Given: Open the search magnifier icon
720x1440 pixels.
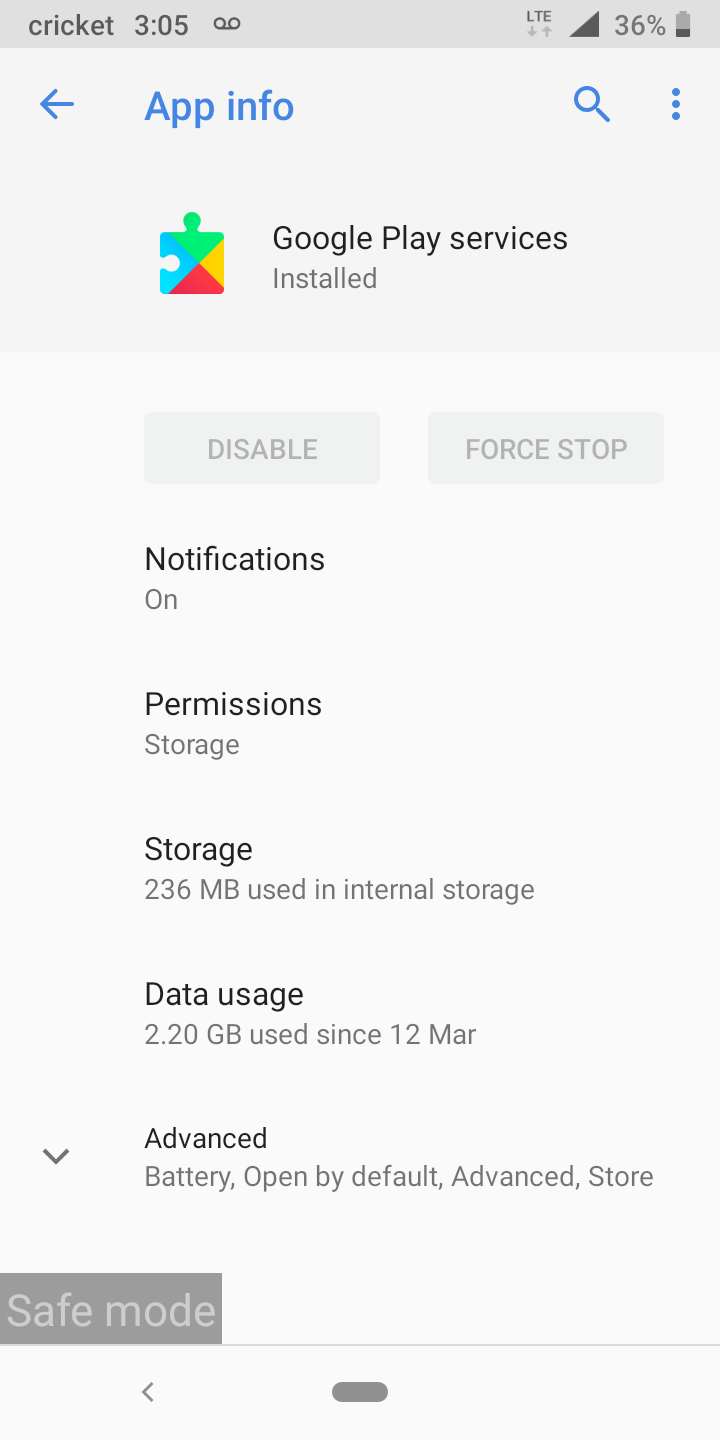Looking at the screenshot, I should coord(591,104).
